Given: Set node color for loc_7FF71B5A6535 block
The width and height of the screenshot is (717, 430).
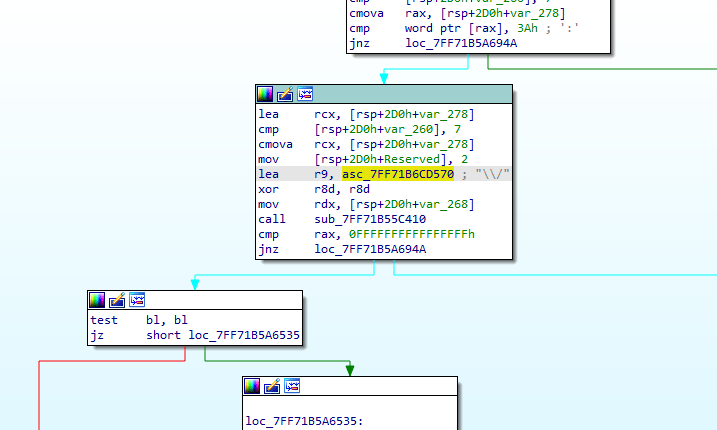Looking at the screenshot, I should coord(253,385).
